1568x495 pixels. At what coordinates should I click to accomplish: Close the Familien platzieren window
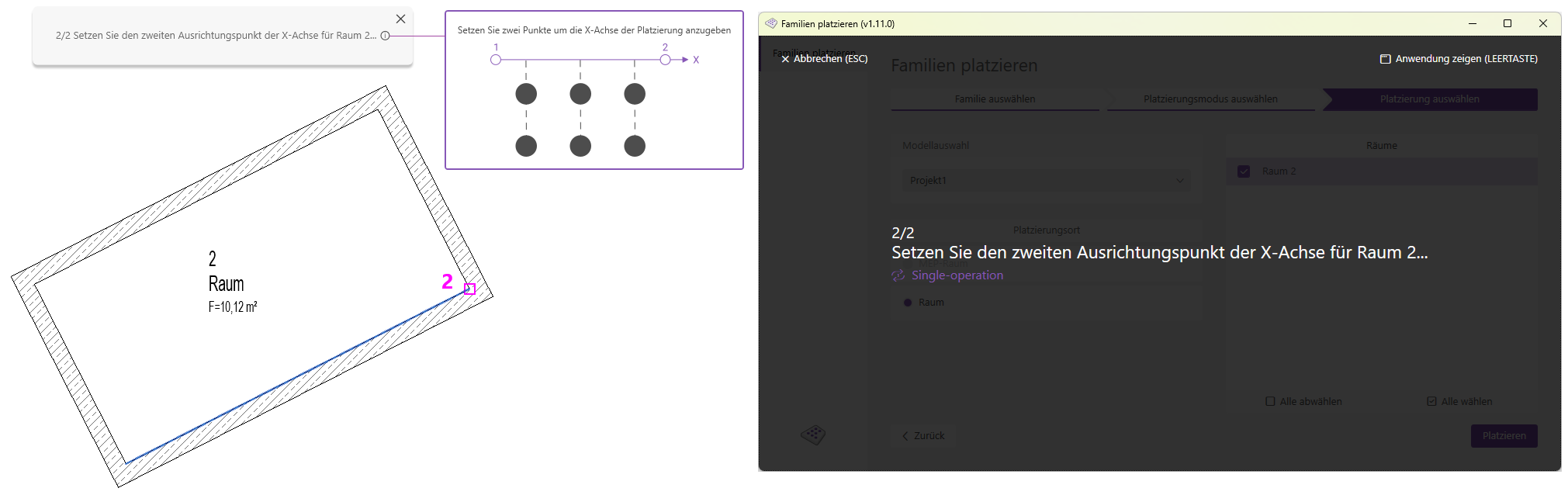(1543, 24)
